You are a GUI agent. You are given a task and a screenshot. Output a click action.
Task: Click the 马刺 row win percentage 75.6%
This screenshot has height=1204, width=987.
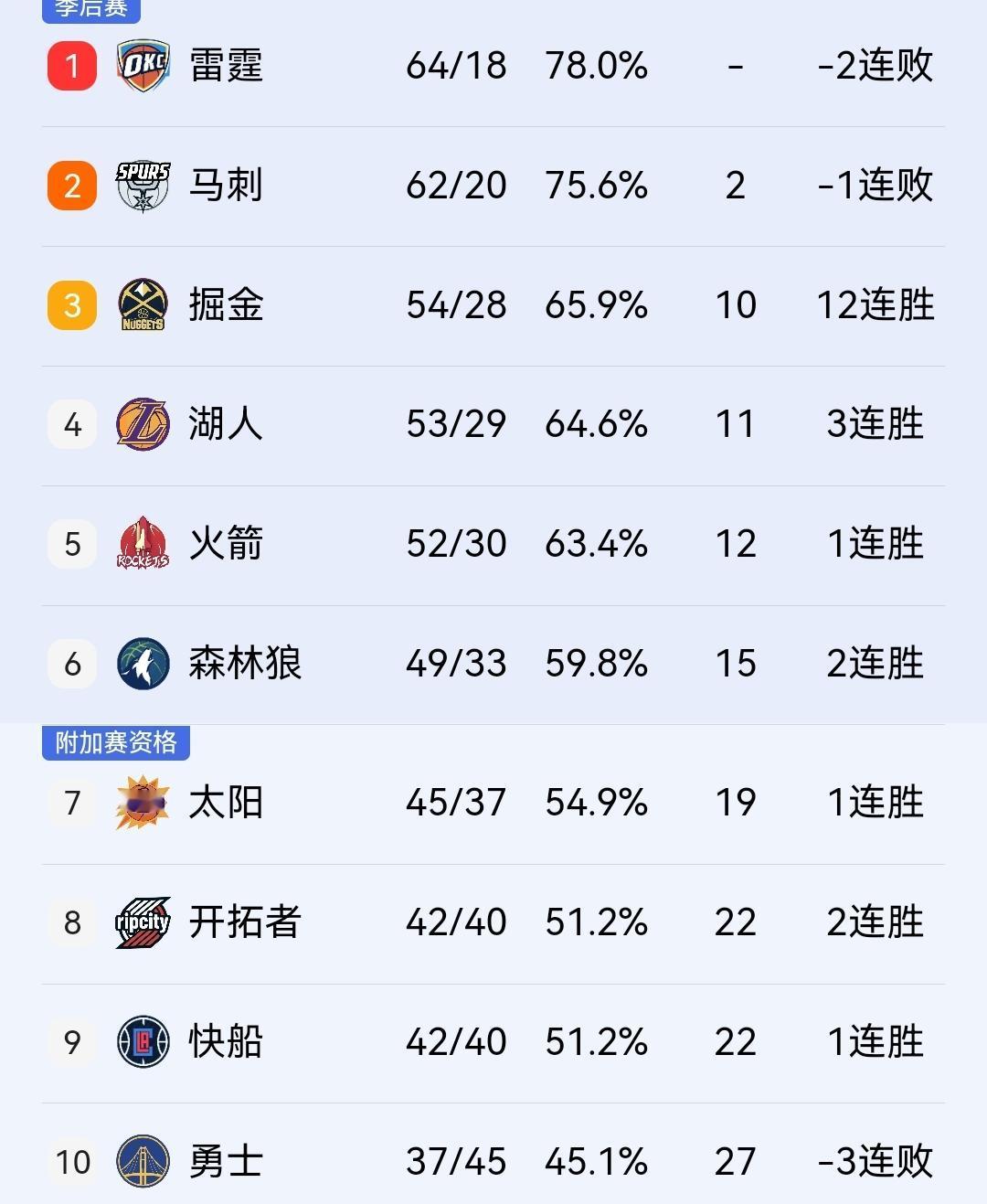pyautogui.click(x=598, y=185)
